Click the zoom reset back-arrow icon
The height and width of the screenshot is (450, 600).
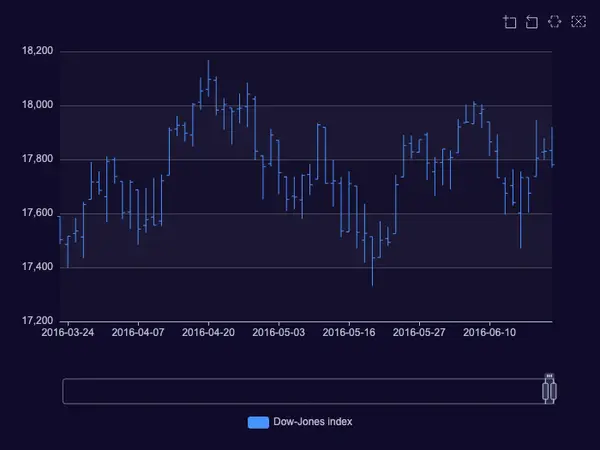[532, 22]
